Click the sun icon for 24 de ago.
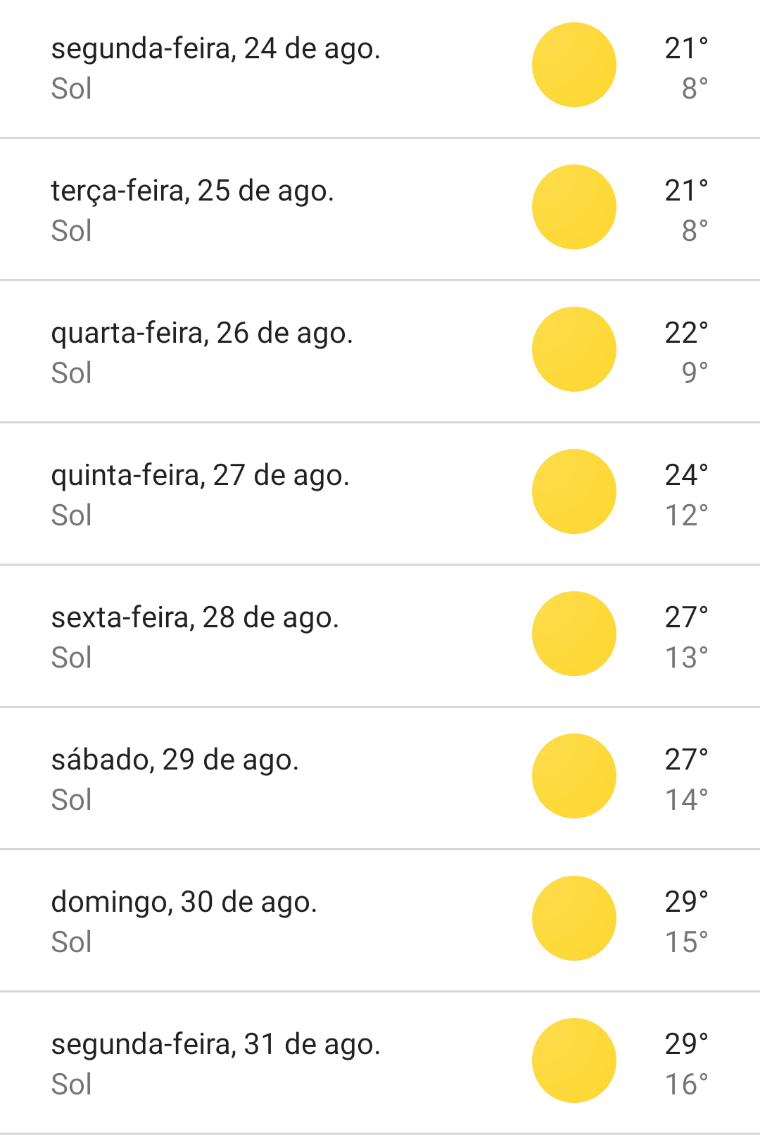The height and width of the screenshot is (1136, 760). [574, 65]
